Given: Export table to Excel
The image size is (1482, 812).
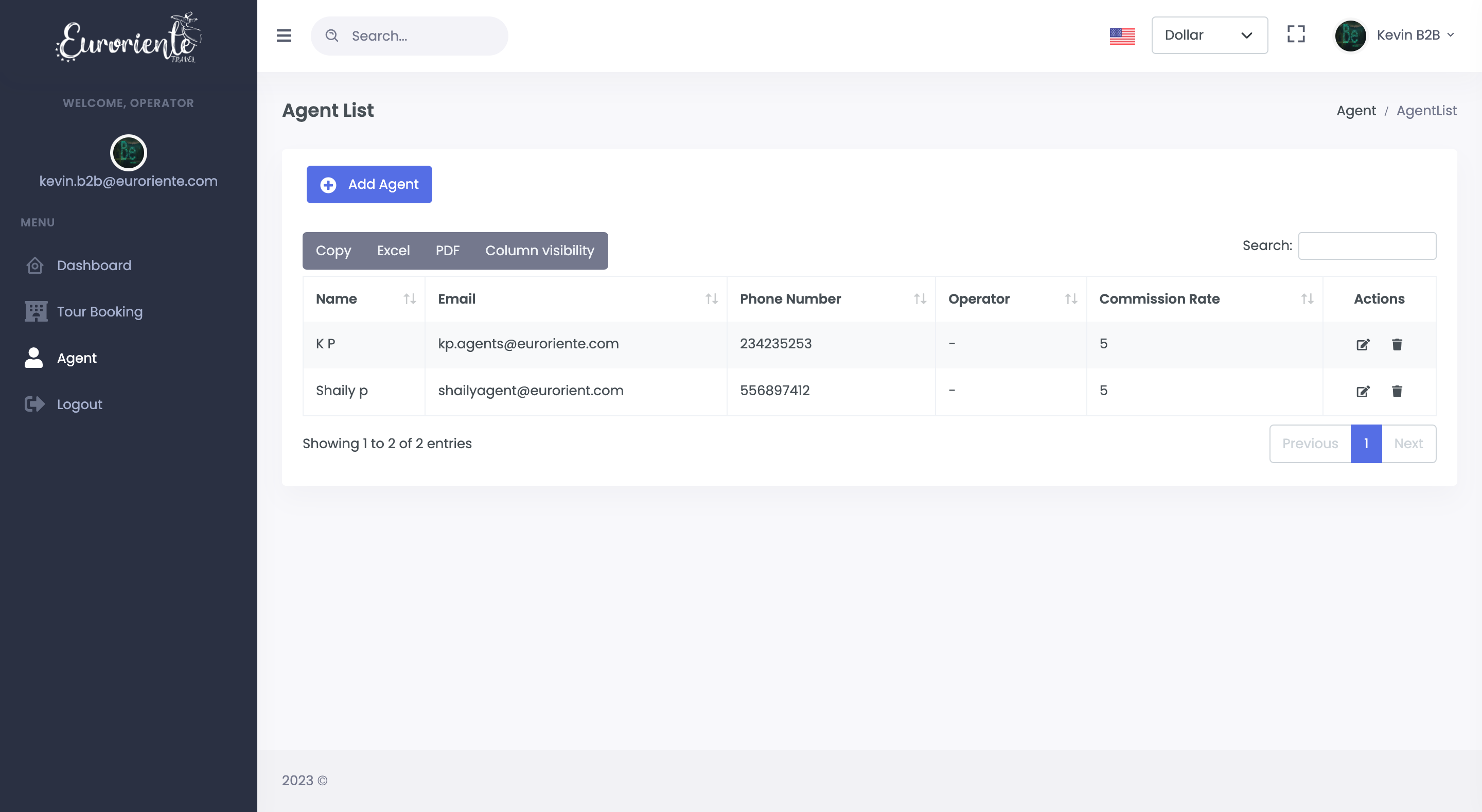Looking at the screenshot, I should click(393, 250).
